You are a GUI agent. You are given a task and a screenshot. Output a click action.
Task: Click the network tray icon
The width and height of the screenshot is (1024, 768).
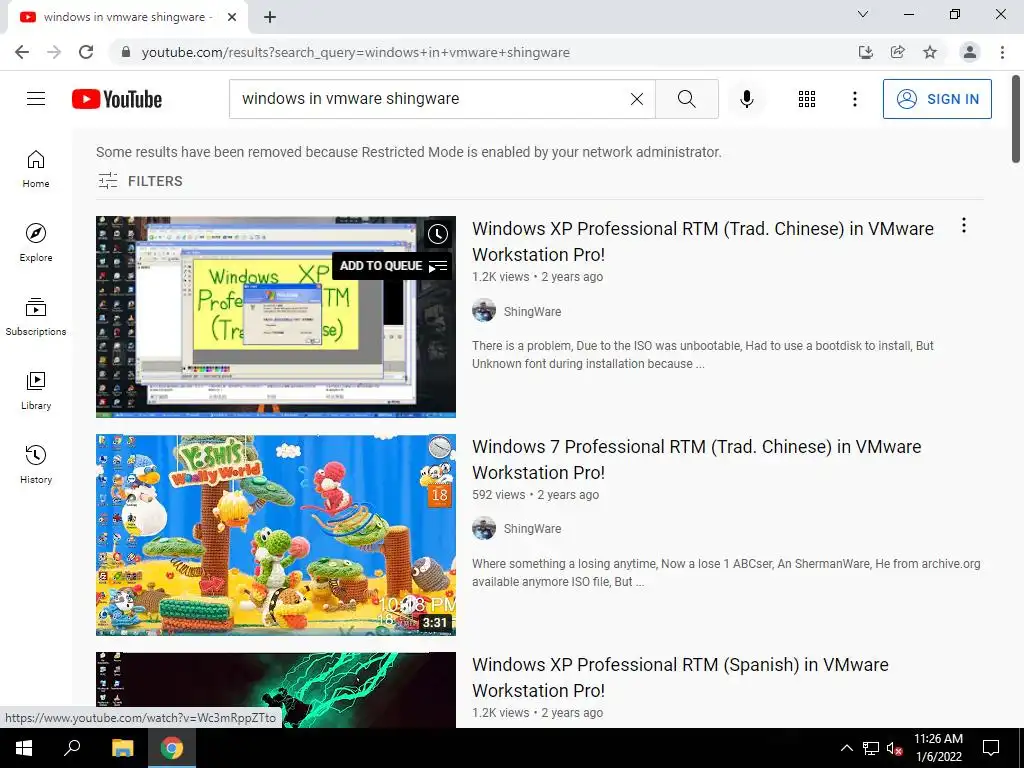coord(871,748)
